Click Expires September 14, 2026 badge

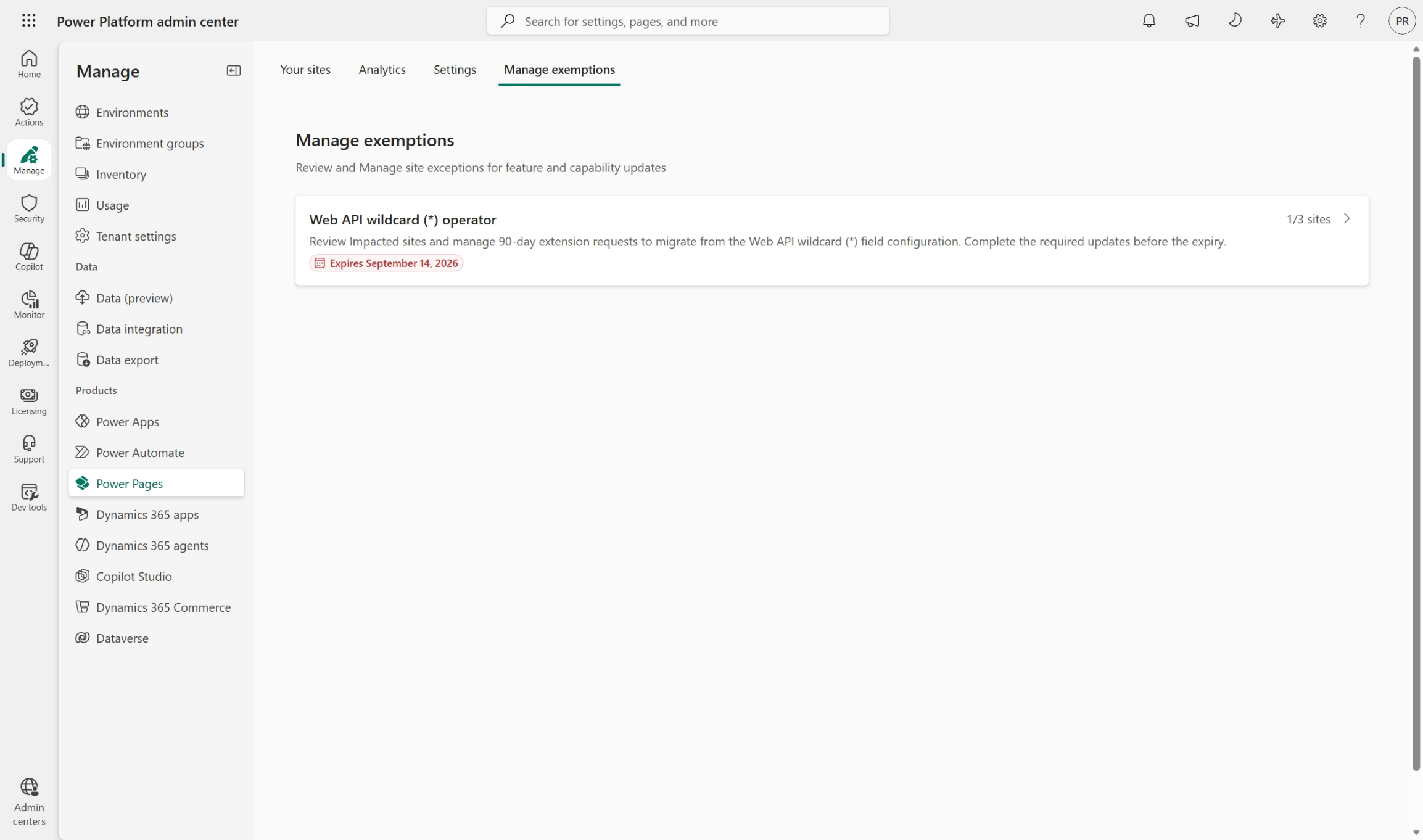coord(386,263)
